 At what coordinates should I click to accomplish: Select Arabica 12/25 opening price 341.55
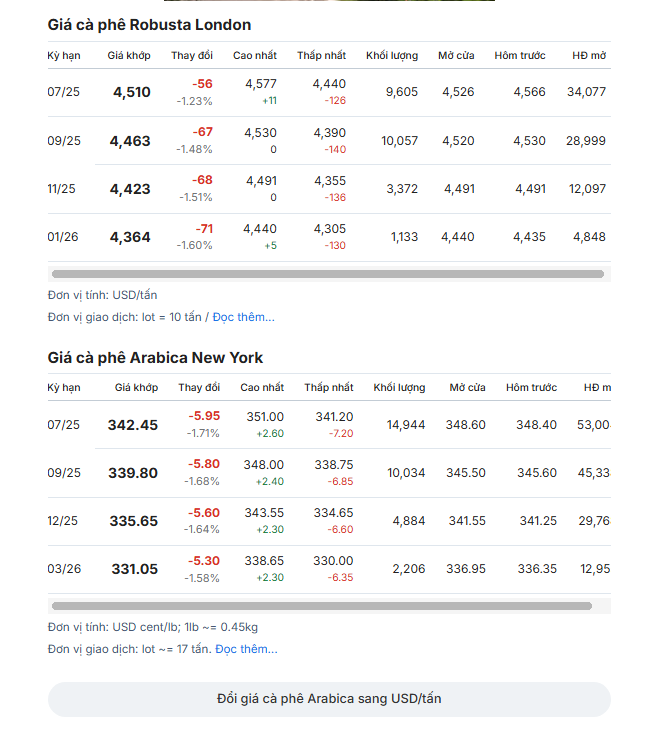tap(467, 521)
